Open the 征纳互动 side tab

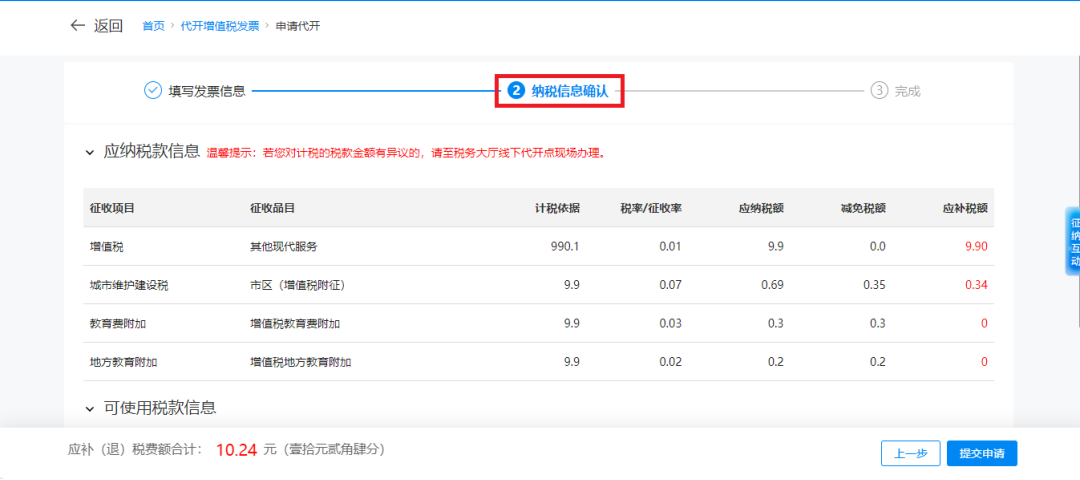1073,242
